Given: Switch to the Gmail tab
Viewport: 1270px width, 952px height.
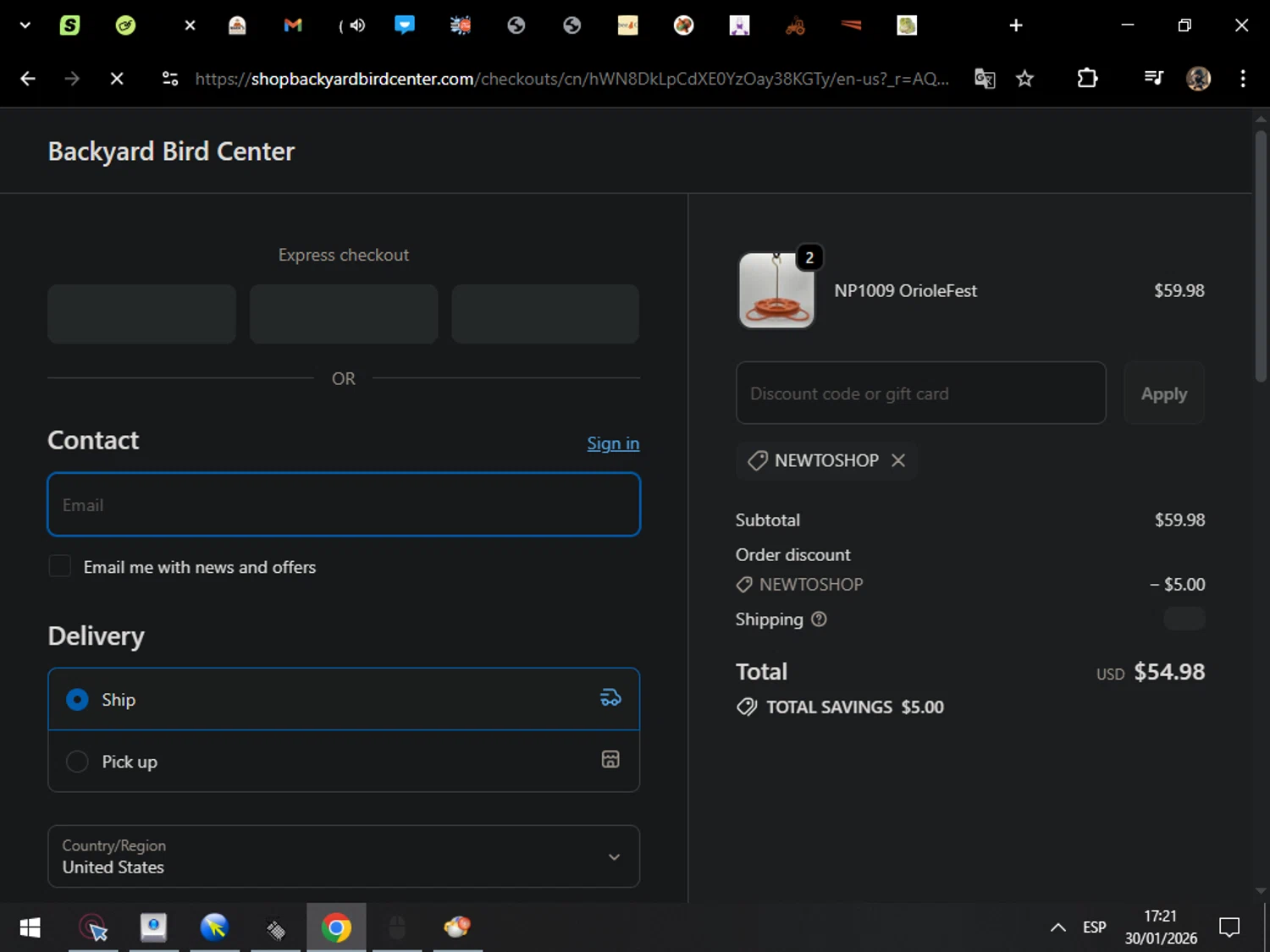Looking at the screenshot, I should [293, 25].
